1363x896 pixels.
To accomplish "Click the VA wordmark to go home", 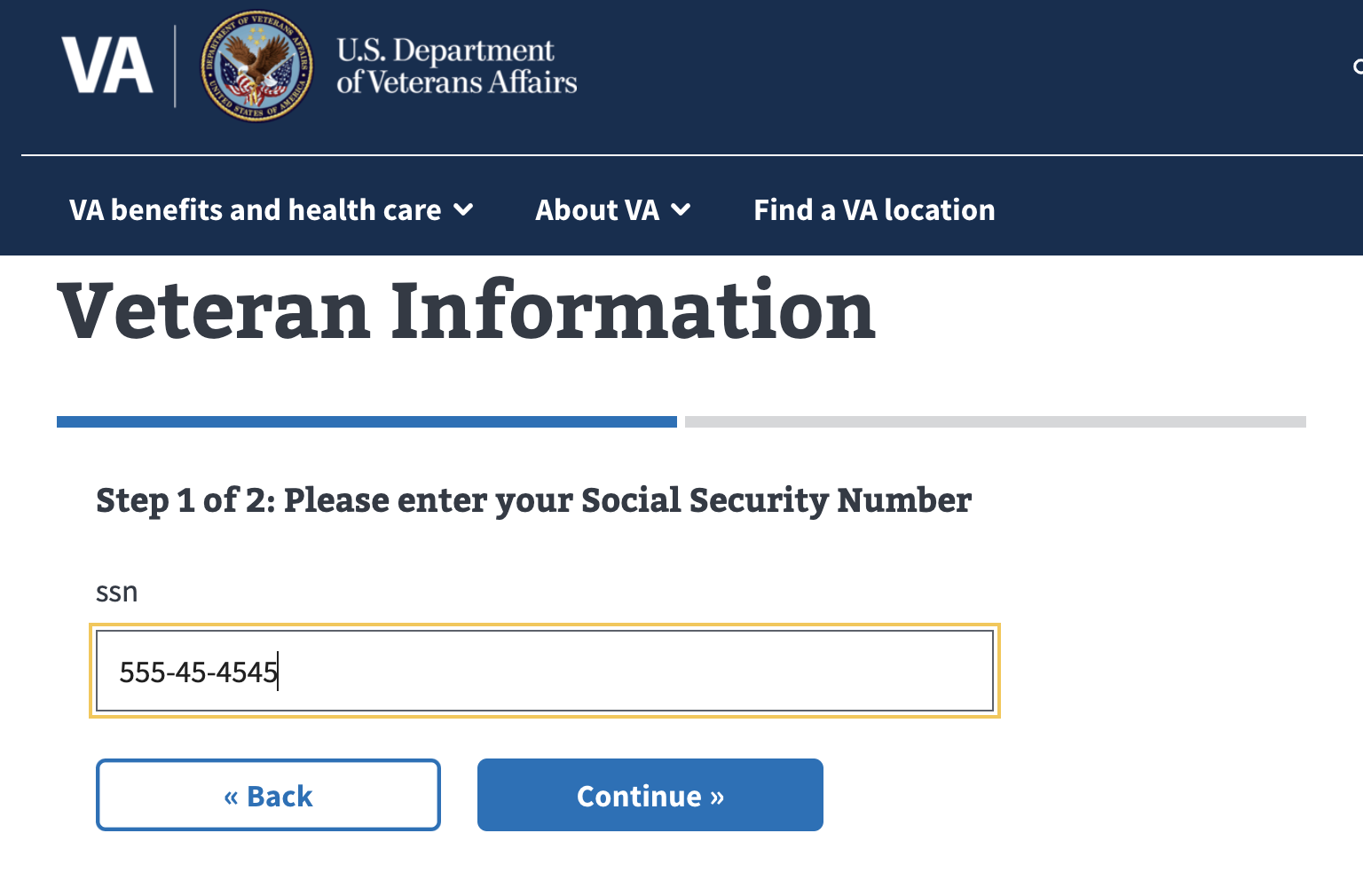I will (106, 62).
